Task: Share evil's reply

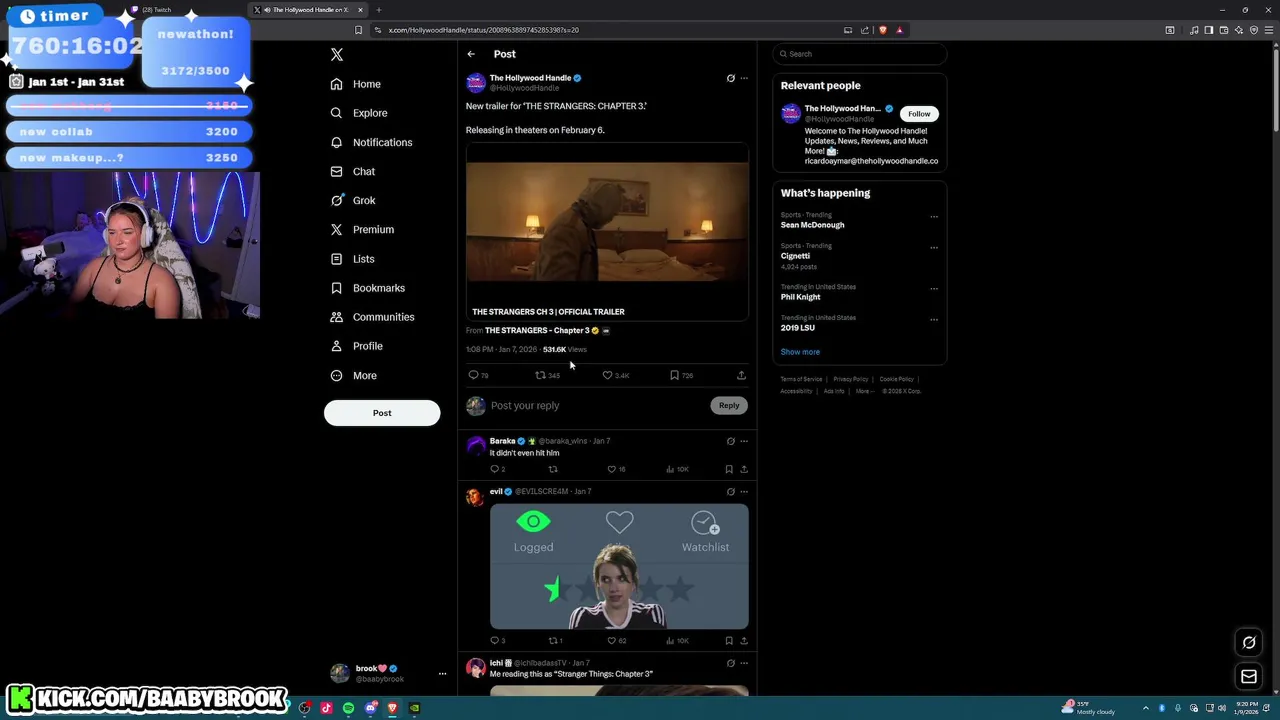Action: tap(744, 640)
